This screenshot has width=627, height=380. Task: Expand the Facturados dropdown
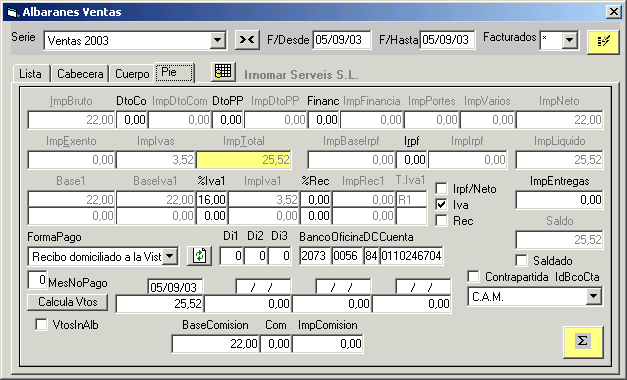570,40
